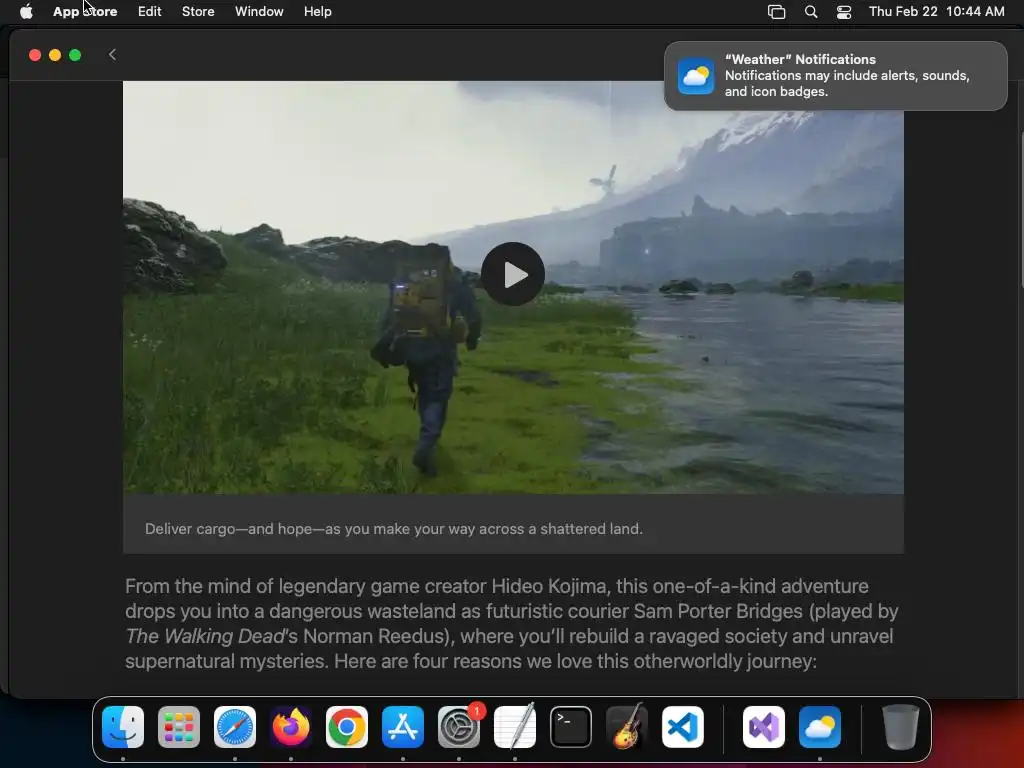Open the Help menu
Image resolution: width=1024 pixels, height=768 pixels.
coord(317,12)
